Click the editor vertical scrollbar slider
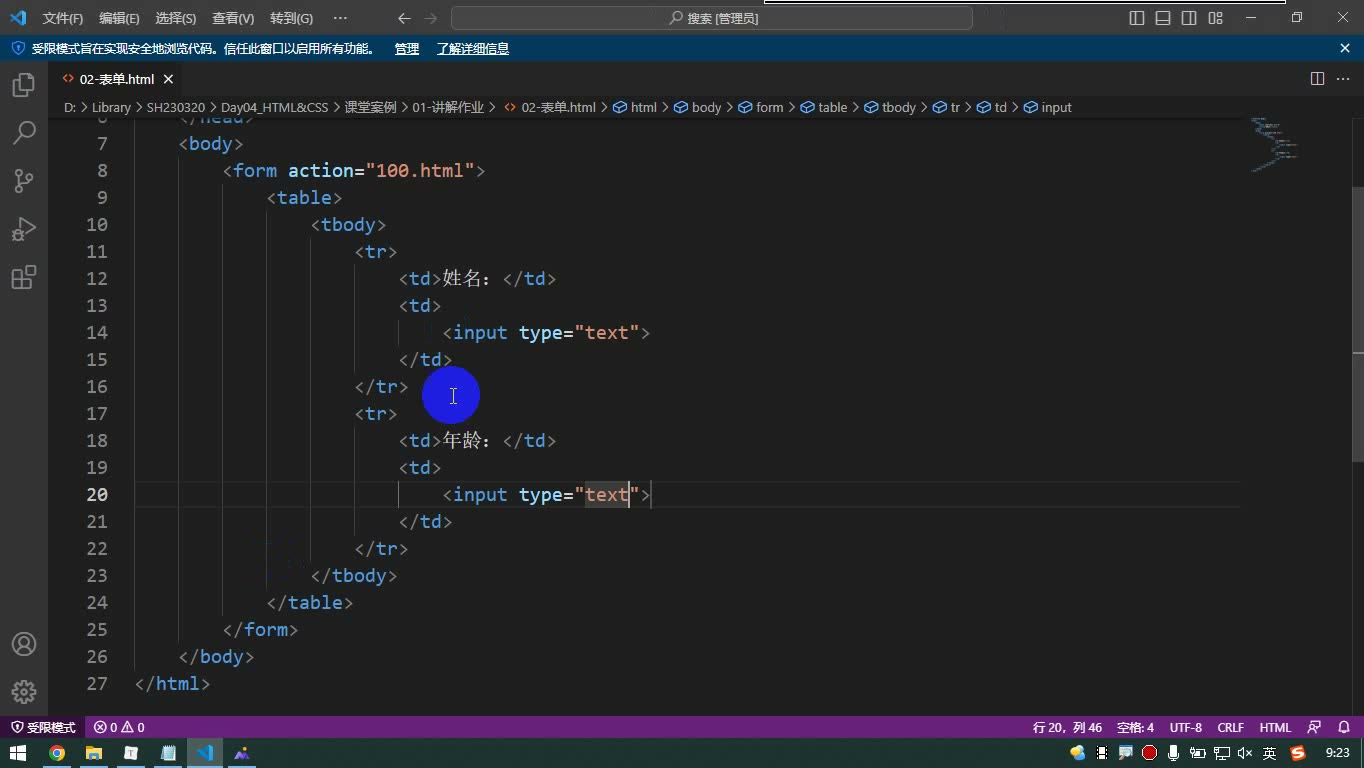 point(1358,268)
